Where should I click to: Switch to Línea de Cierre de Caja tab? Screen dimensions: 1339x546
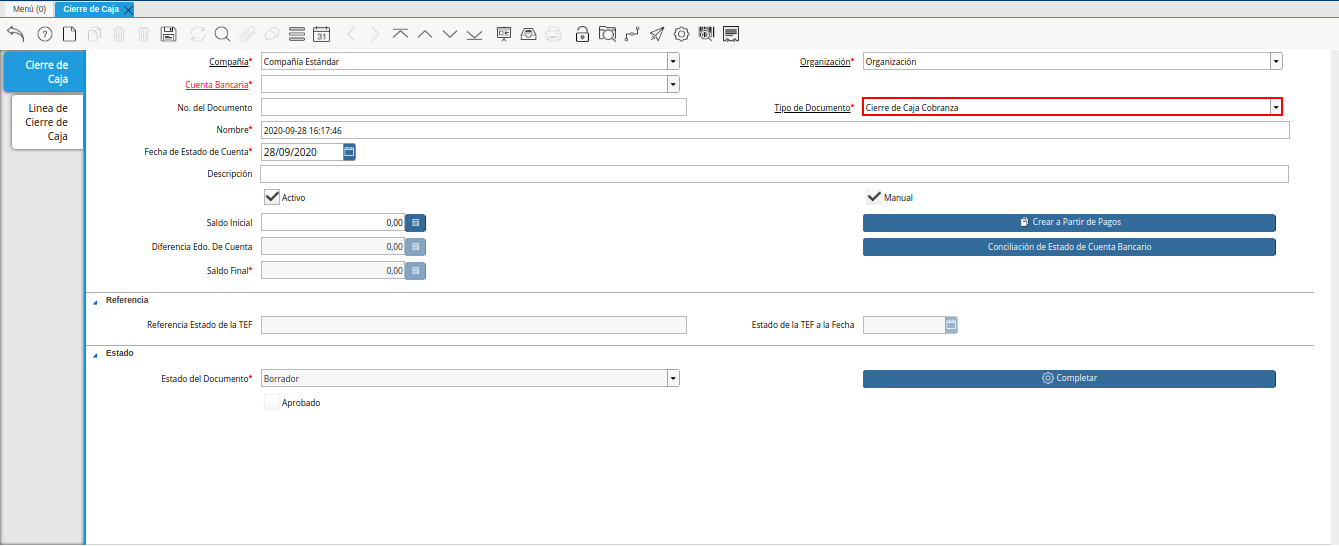pos(47,122)
